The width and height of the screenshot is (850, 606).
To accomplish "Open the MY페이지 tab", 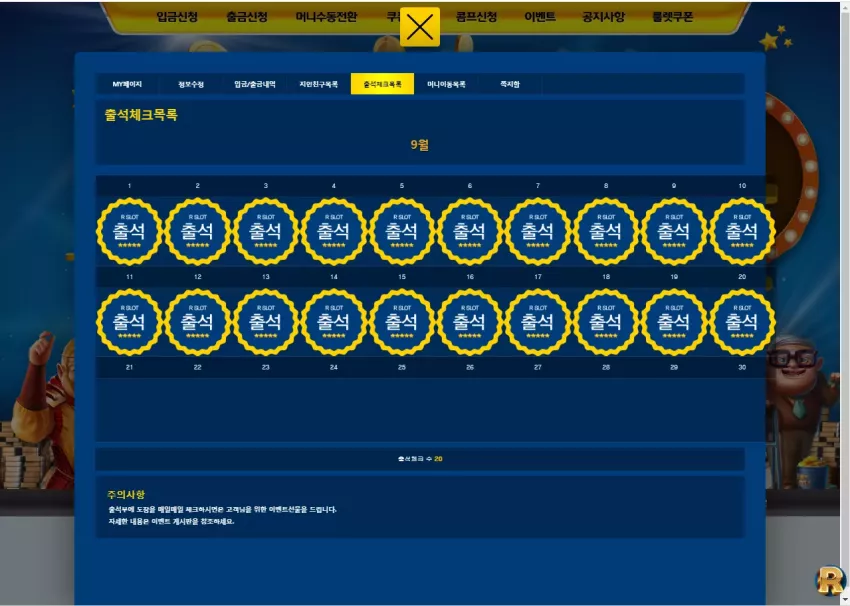I will 127,84.
